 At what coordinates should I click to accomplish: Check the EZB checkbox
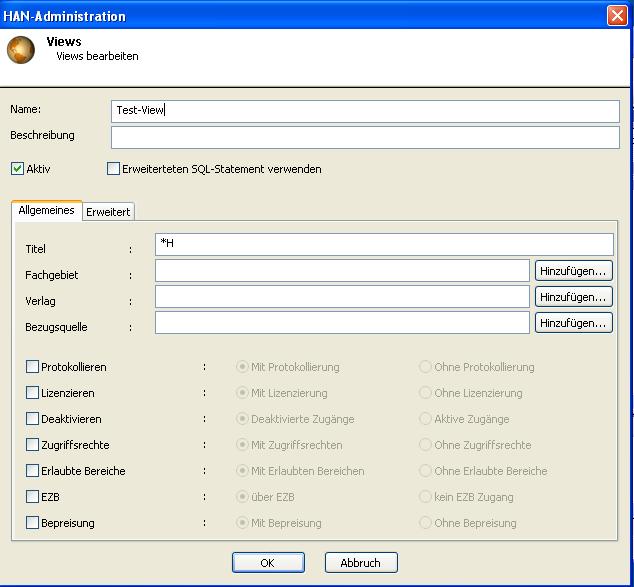pyautogui.click(x=32, y=496)
